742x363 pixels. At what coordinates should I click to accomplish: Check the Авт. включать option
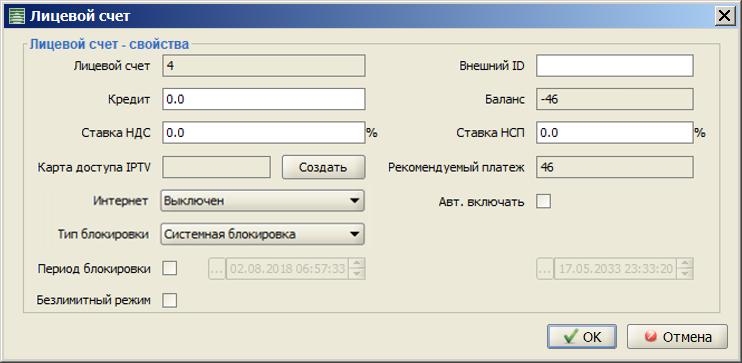click(543, 201)
